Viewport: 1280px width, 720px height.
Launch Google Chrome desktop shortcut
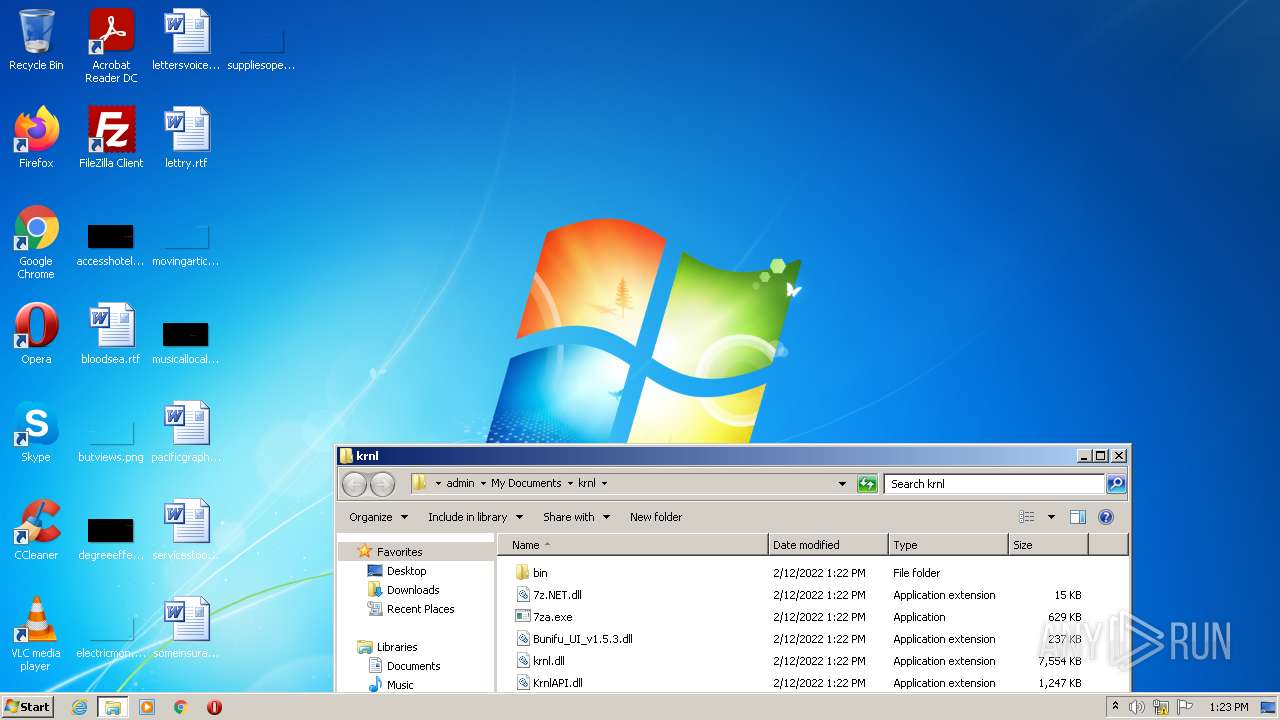pos(36,243)
